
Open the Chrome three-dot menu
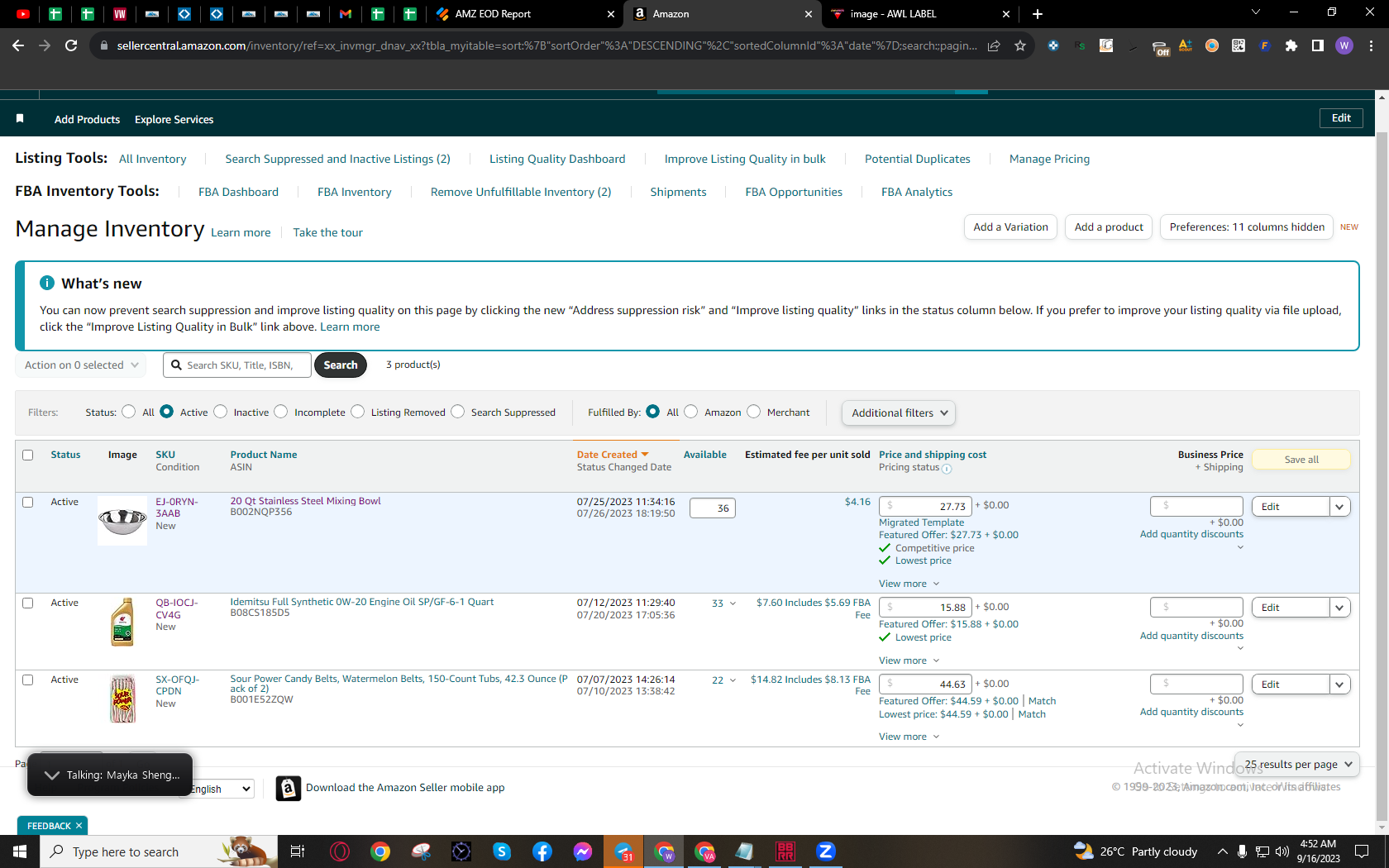tap(1371, 45)
